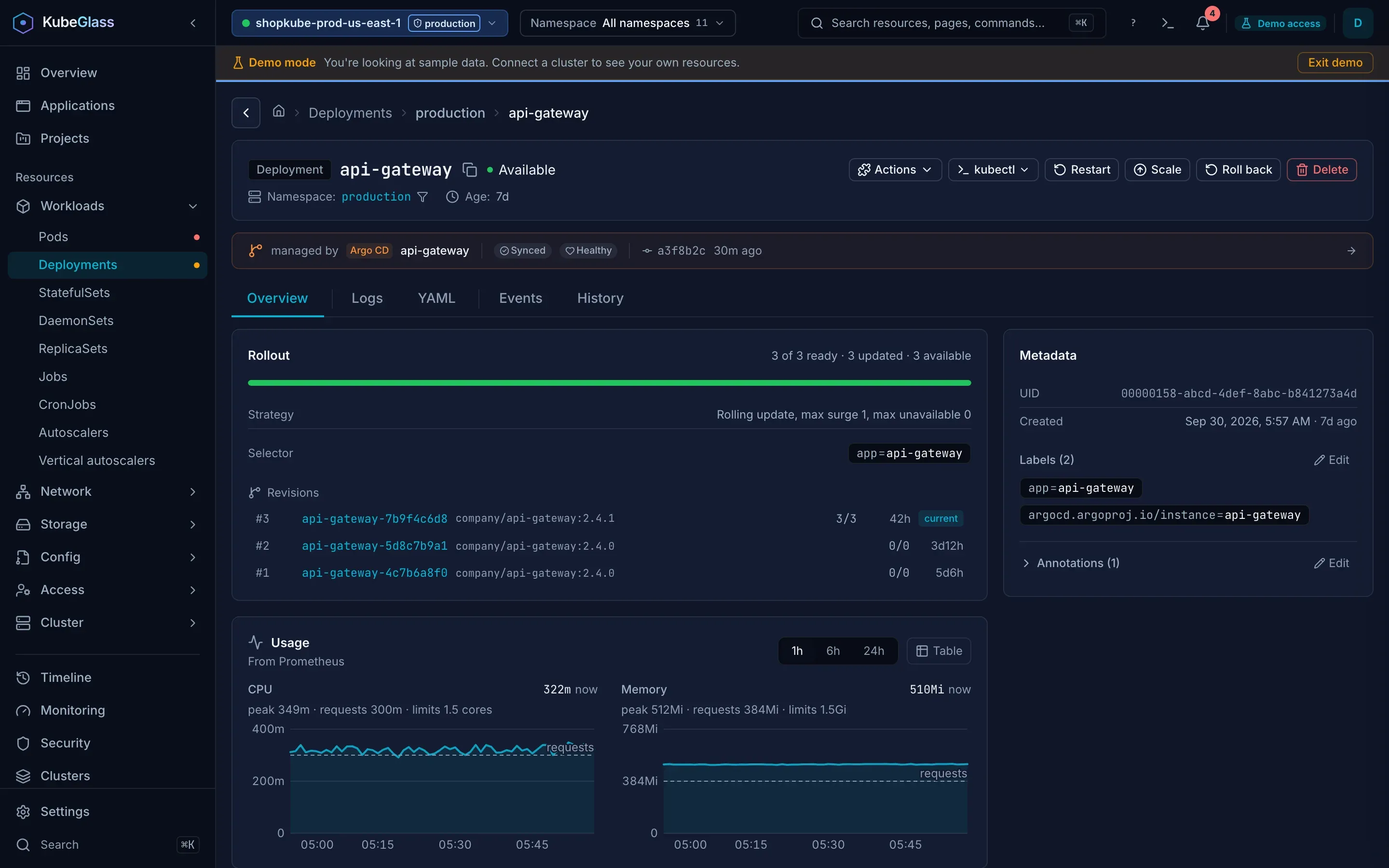The height and width of the screenshot is (868, 1389).
Task: Click the Argo CD branch icon
Action: tap(256, 251)
